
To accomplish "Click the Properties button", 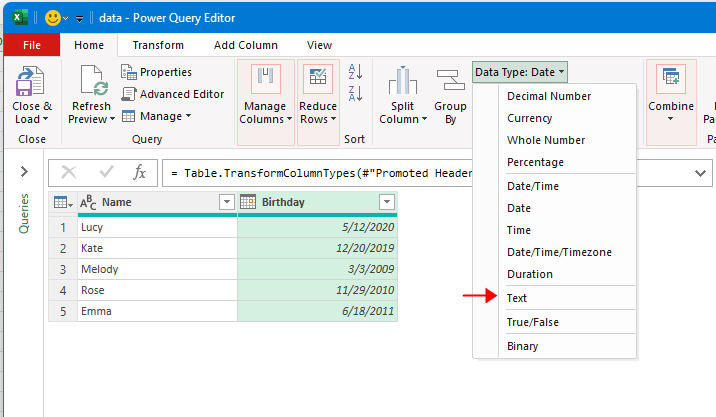I will pyautogui.click(x=165, y=72).
